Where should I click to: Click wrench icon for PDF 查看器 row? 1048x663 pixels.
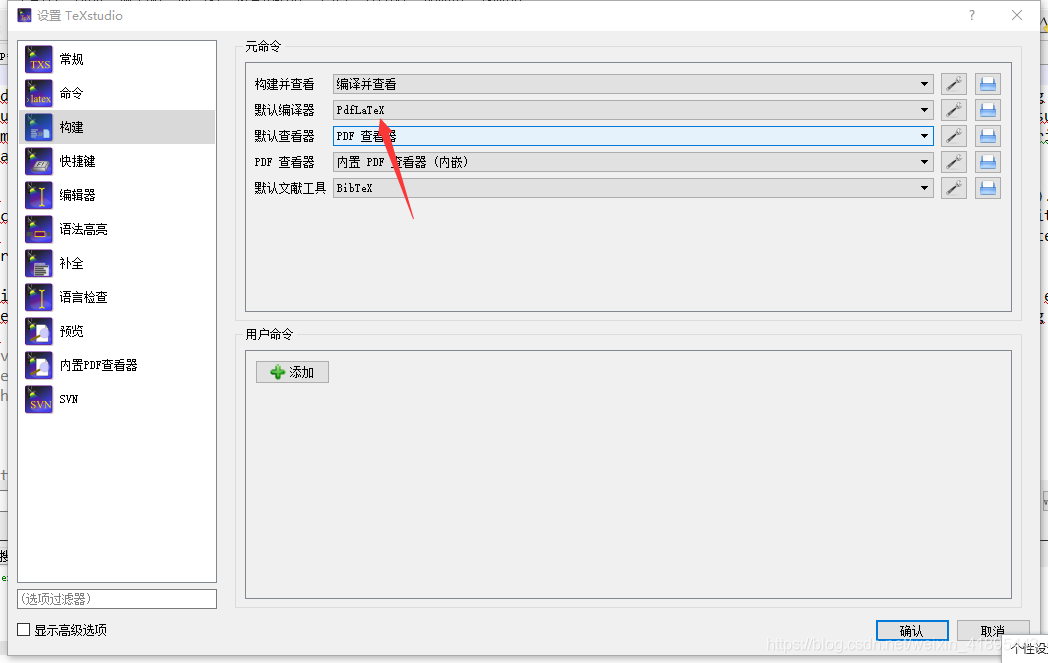954,162
